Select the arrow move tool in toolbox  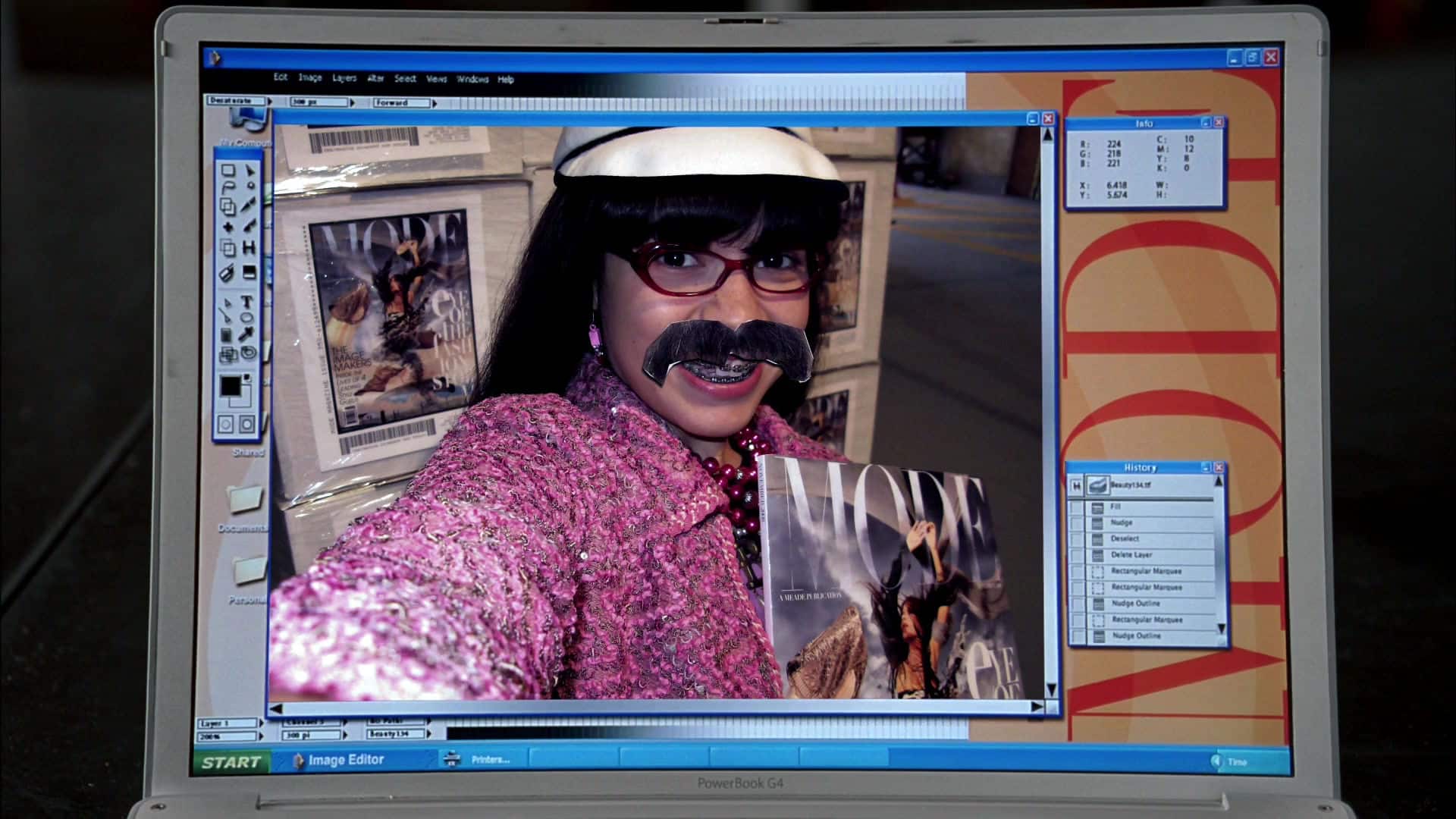(249, 170)
